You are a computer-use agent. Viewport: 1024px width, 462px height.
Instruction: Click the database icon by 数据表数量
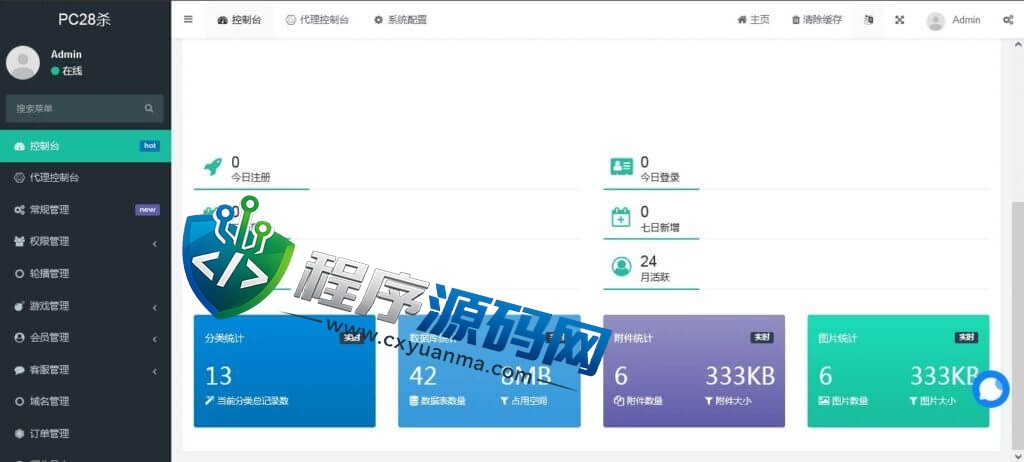(x=413, y=401)
